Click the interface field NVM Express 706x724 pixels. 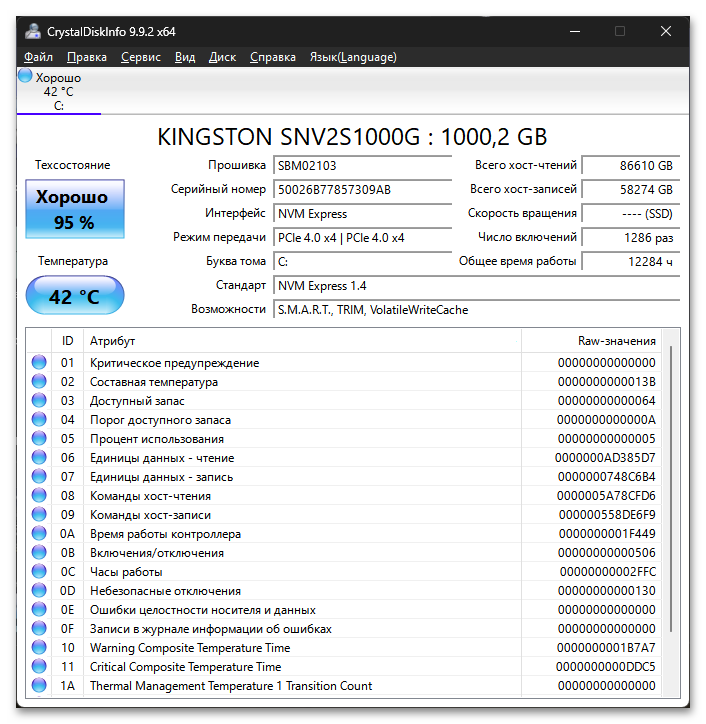362,214
